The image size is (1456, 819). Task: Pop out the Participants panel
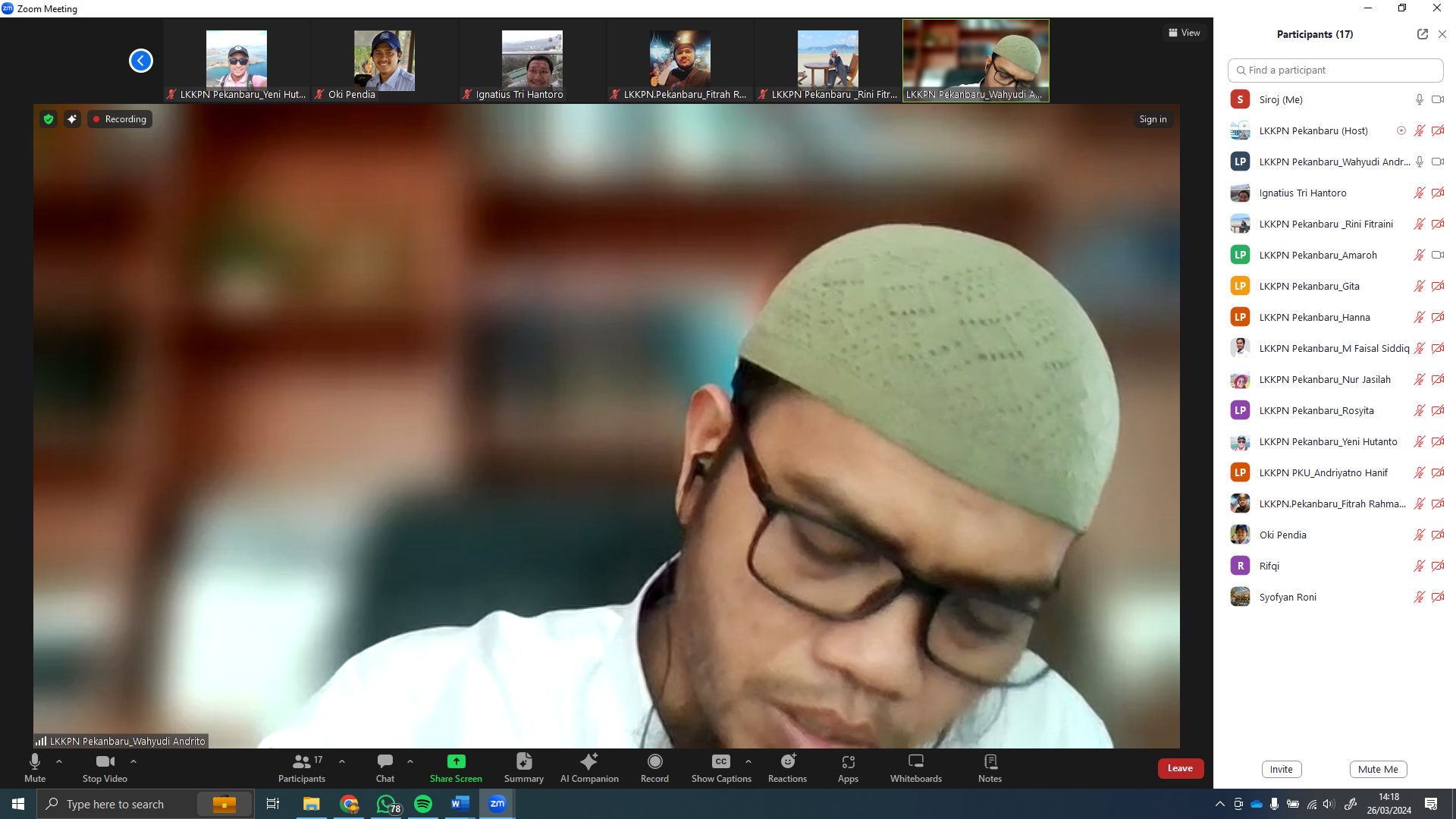1422,34
